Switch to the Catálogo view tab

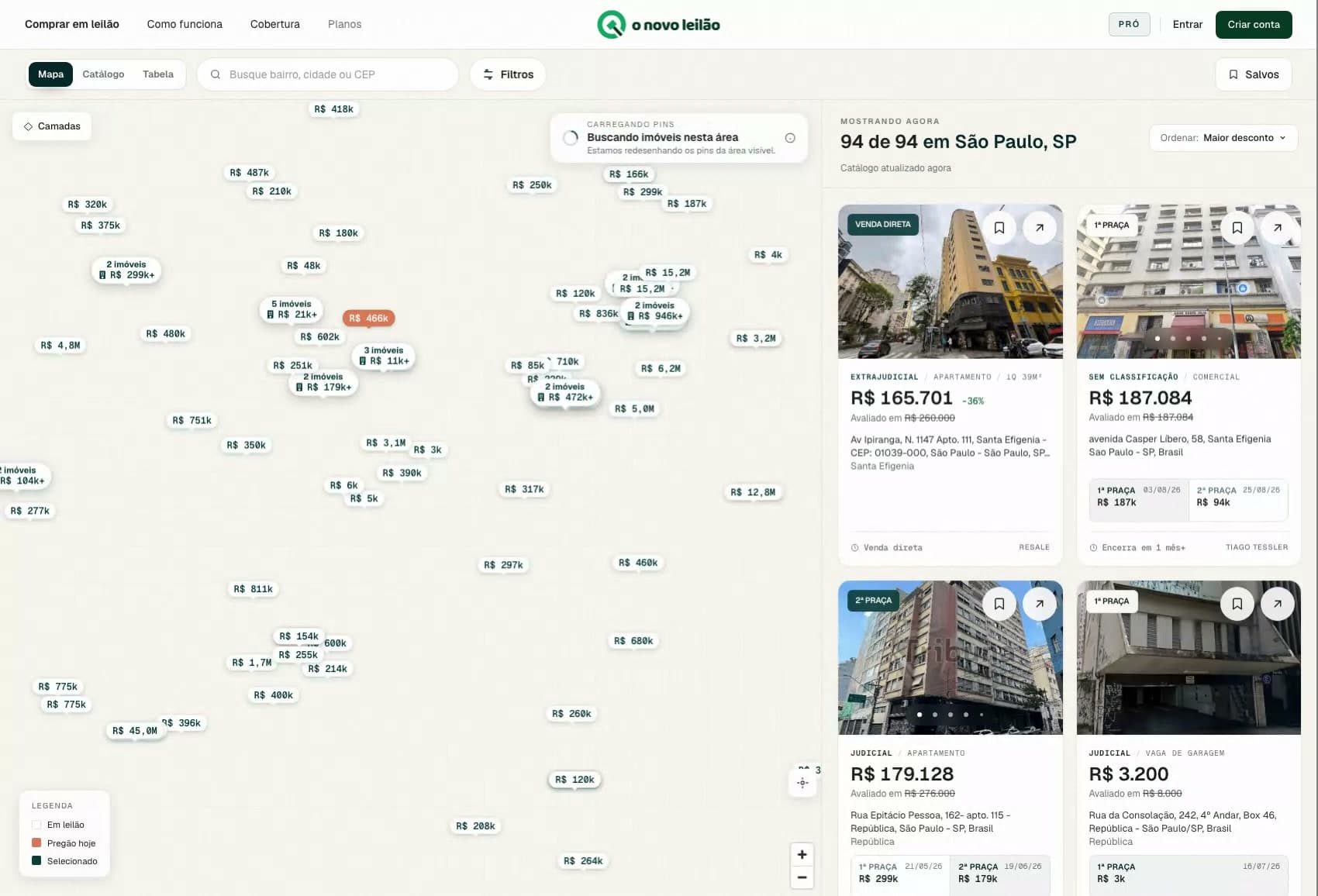103,74
